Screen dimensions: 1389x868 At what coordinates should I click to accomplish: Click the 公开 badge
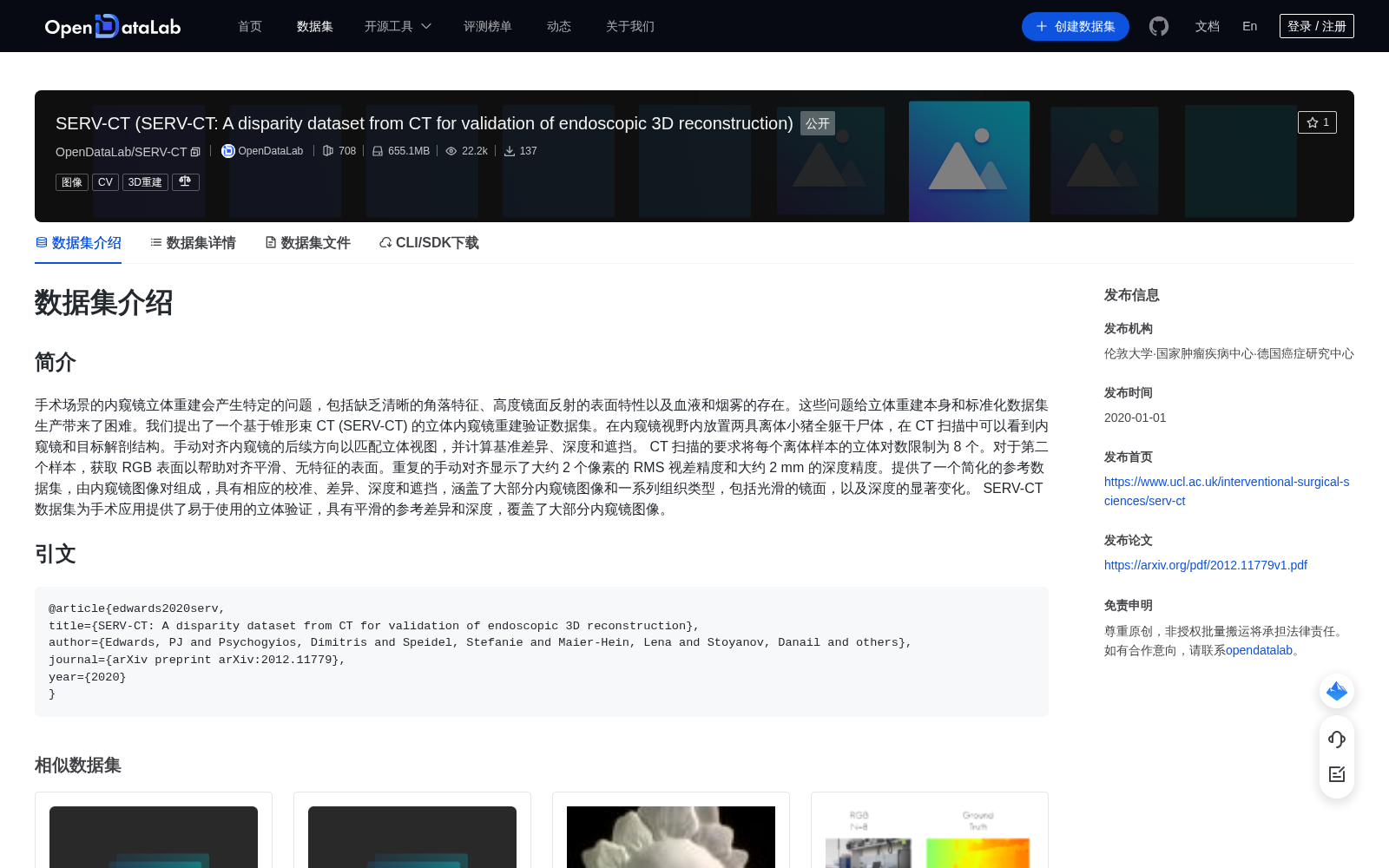(x=818, y=123)
